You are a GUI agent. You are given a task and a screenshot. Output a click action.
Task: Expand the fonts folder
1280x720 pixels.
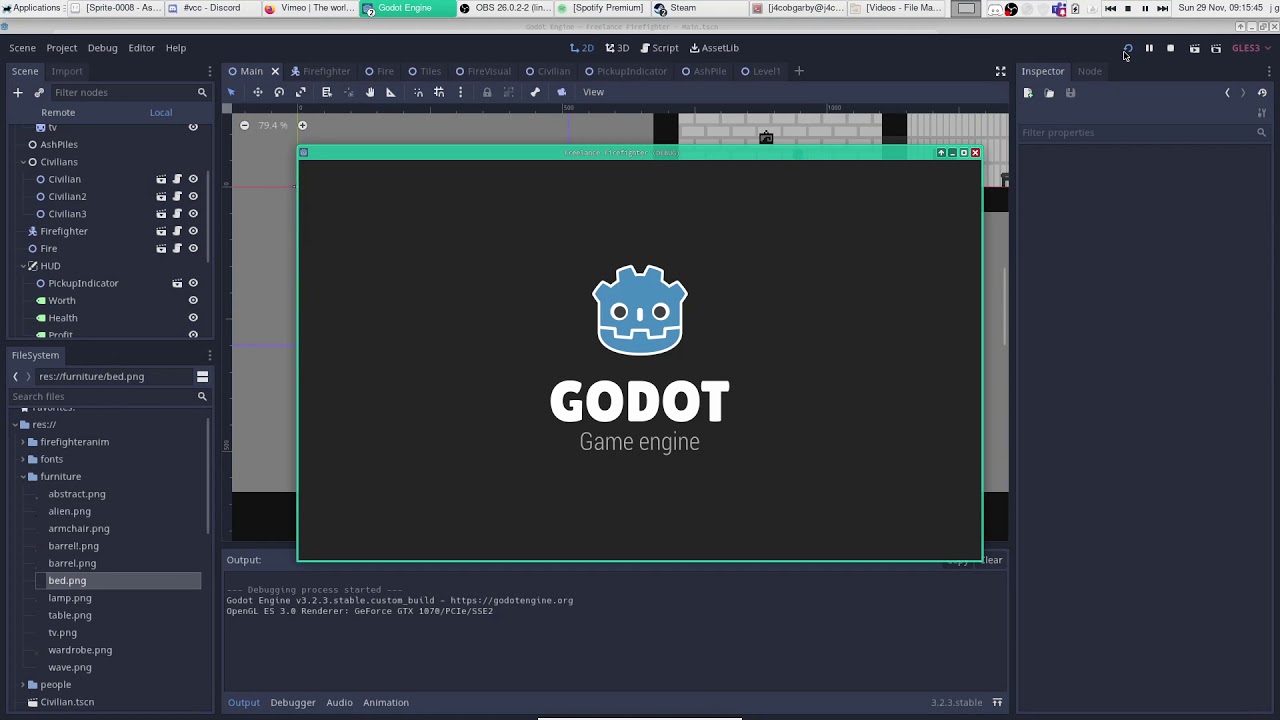(x=22, y=459)
